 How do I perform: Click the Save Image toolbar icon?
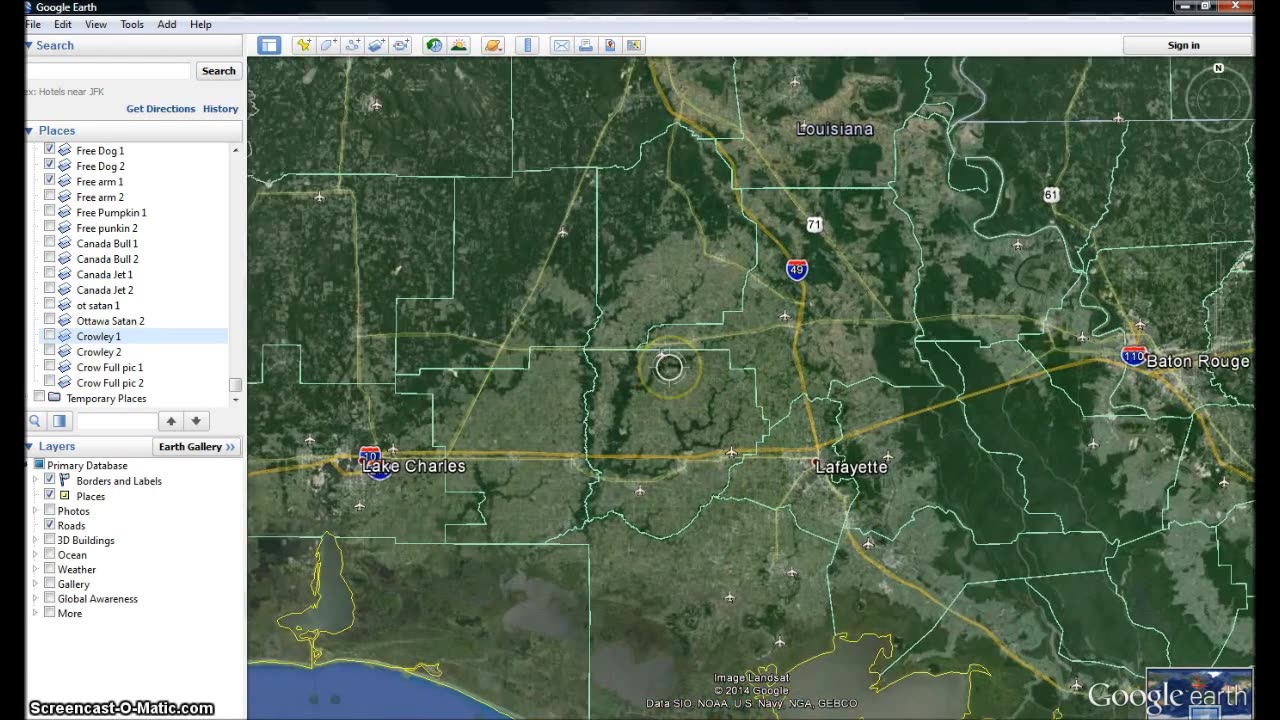click(633, 45)
